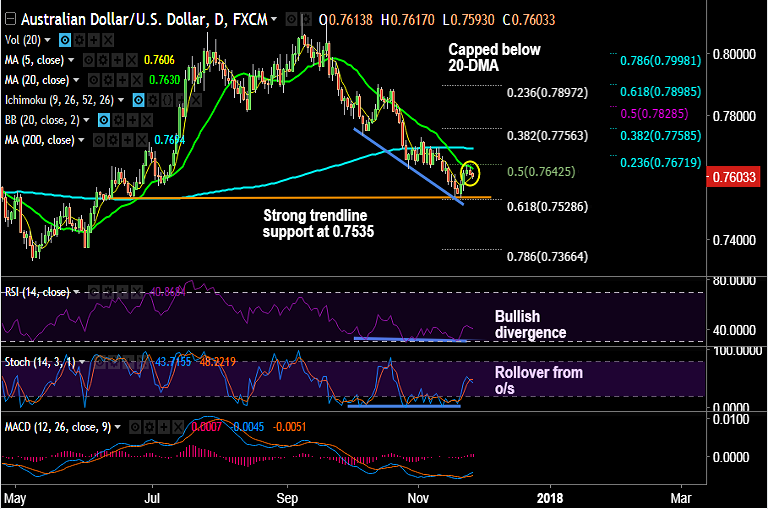This screenshot has width=768, height=511.
Task: Hide the BB (20, close, 2) indicator
Action: 104,120
